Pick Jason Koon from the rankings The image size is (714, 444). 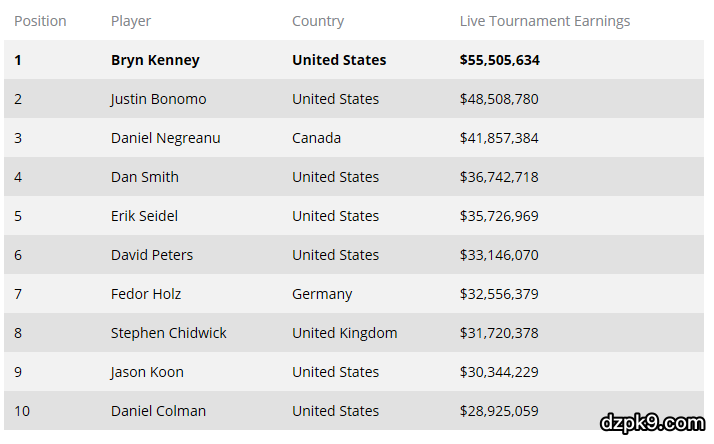tap(147, 372)
